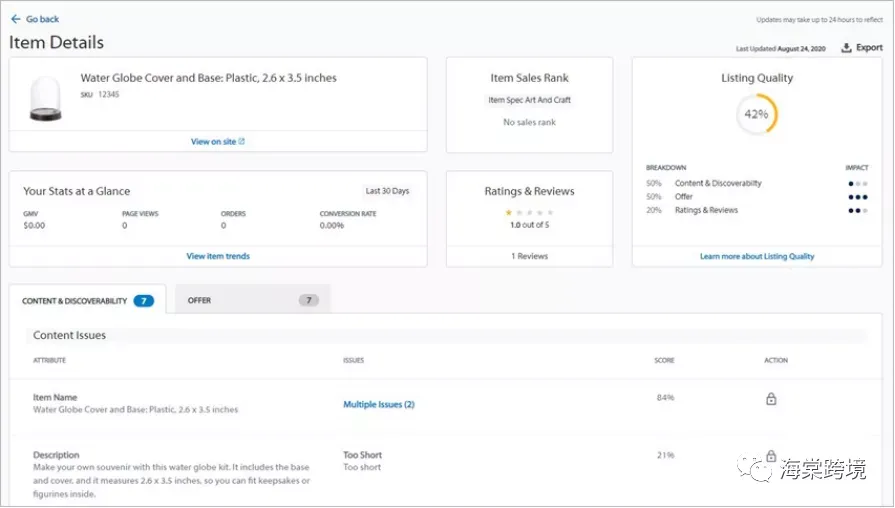Image resolution: width=895 pixels, height=508 pixels.
Task: Open Learn more about Listing Quality
Action: 757,256
